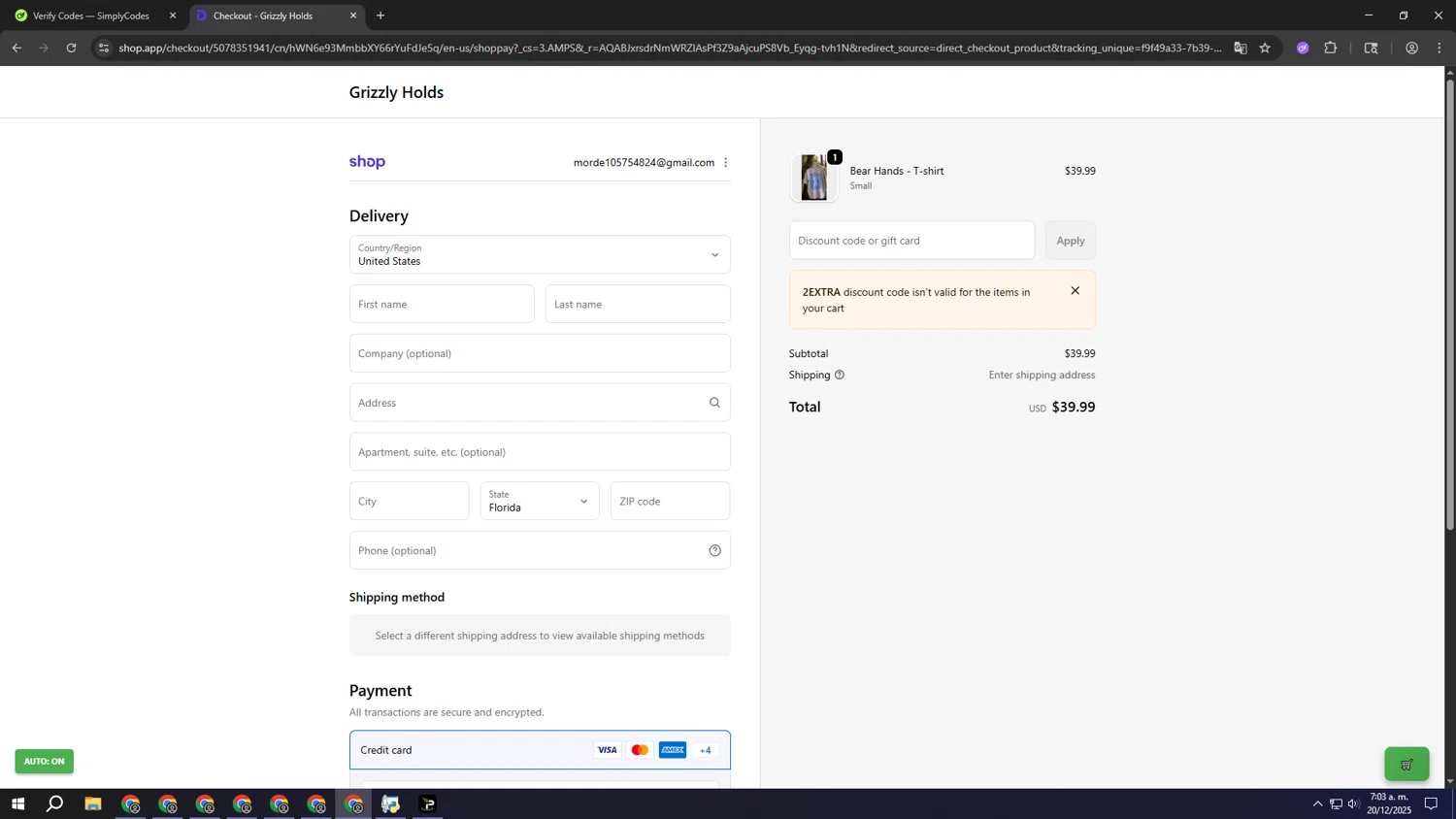Select the Checkout - Grizzly Holds tab
Screen dimensions: 1456x819
[x=277, y=16]
